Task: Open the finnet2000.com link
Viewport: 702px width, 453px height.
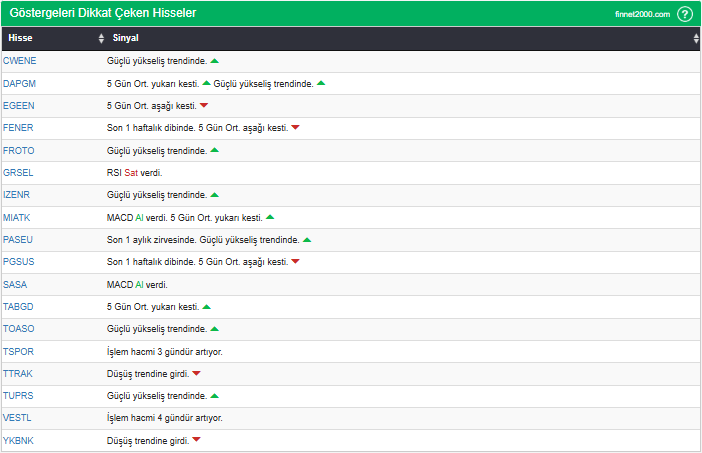Action: point(643,14)
